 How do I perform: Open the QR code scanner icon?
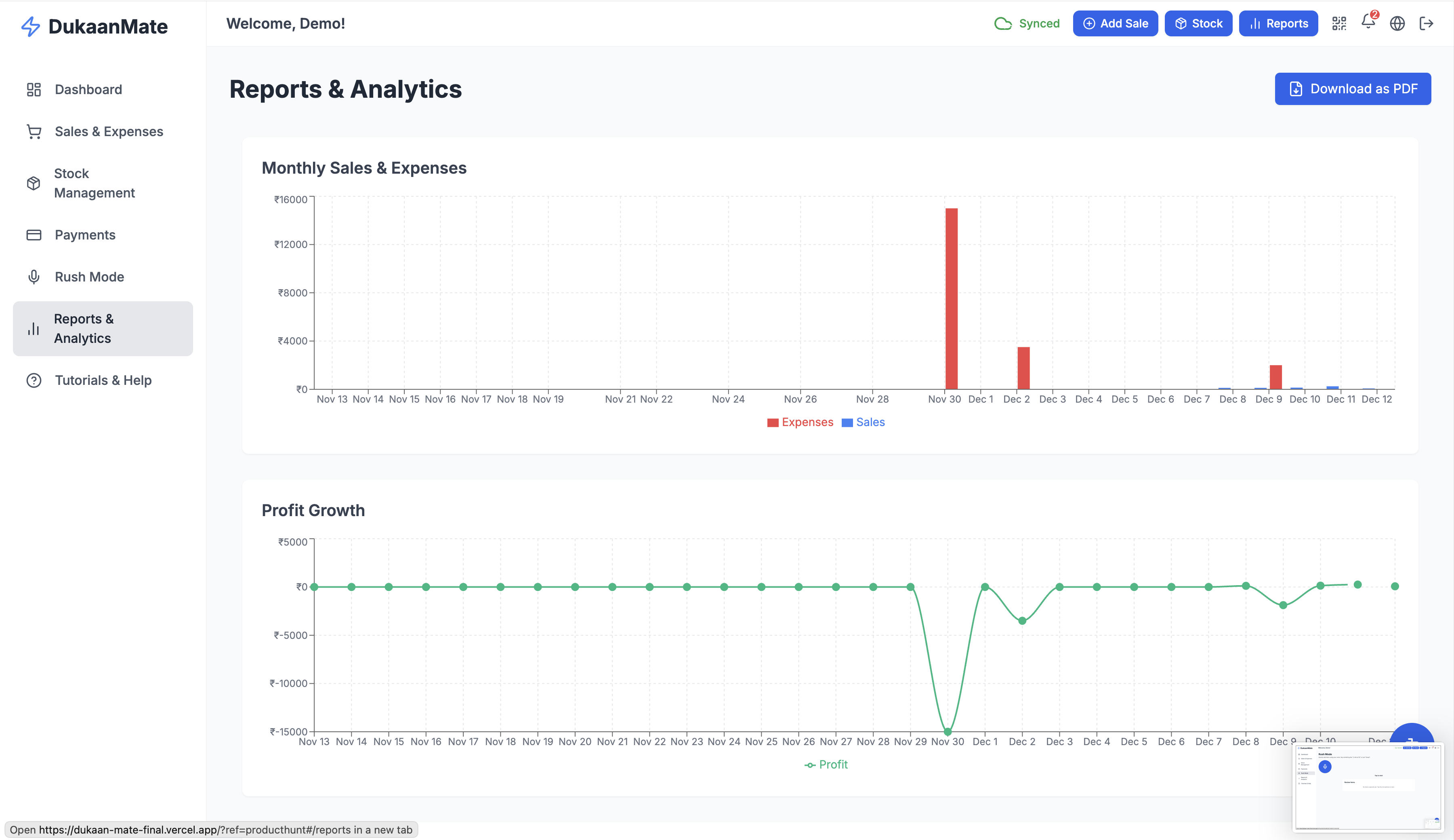click(x=1338, y=24)
